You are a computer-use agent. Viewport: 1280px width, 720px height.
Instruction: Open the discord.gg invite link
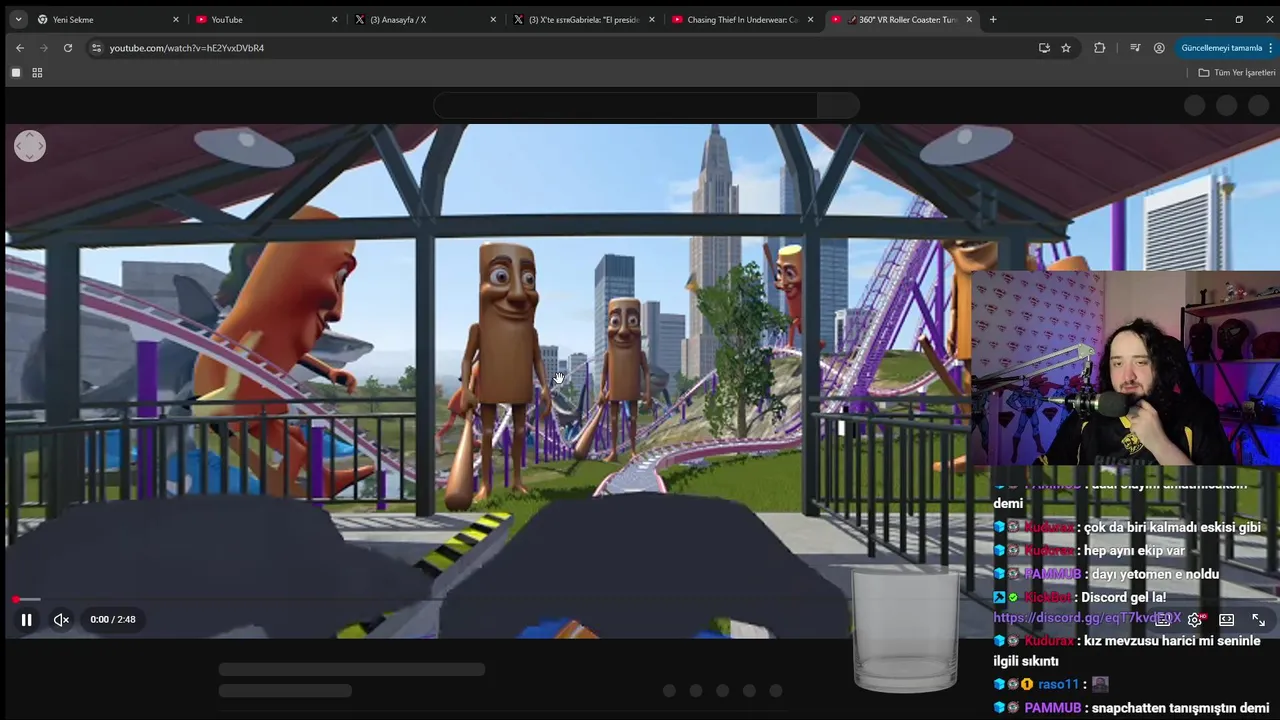1087,618
